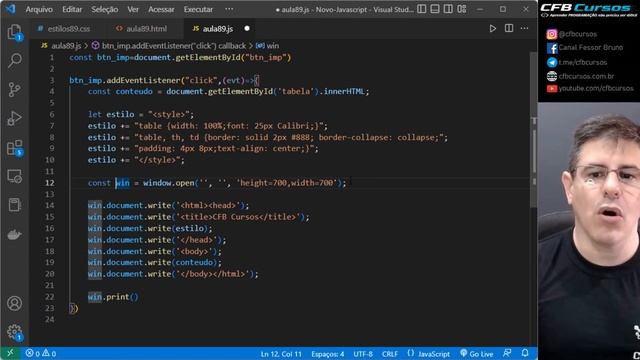640x360 pixels.
Task: Open the Arquivo menu
Action: pyautogui.click(x=39, y=9)
